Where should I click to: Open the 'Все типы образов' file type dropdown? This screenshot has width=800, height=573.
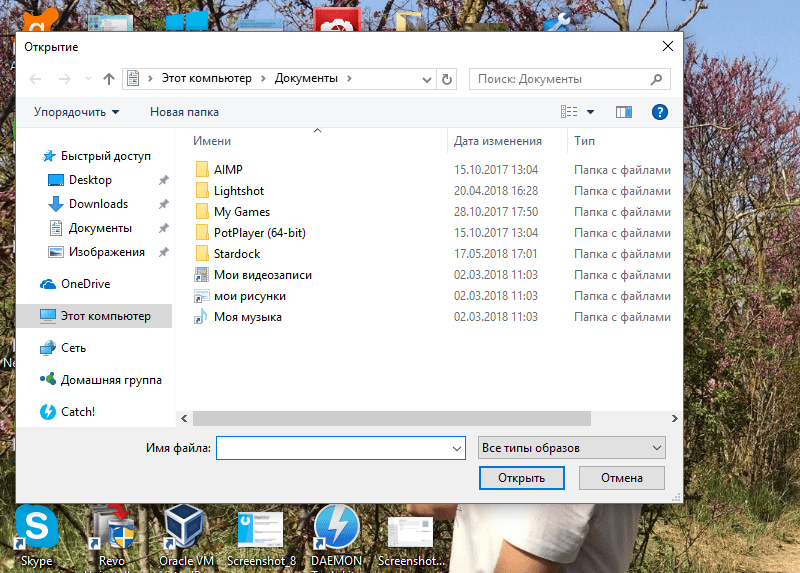pos(571,448)
